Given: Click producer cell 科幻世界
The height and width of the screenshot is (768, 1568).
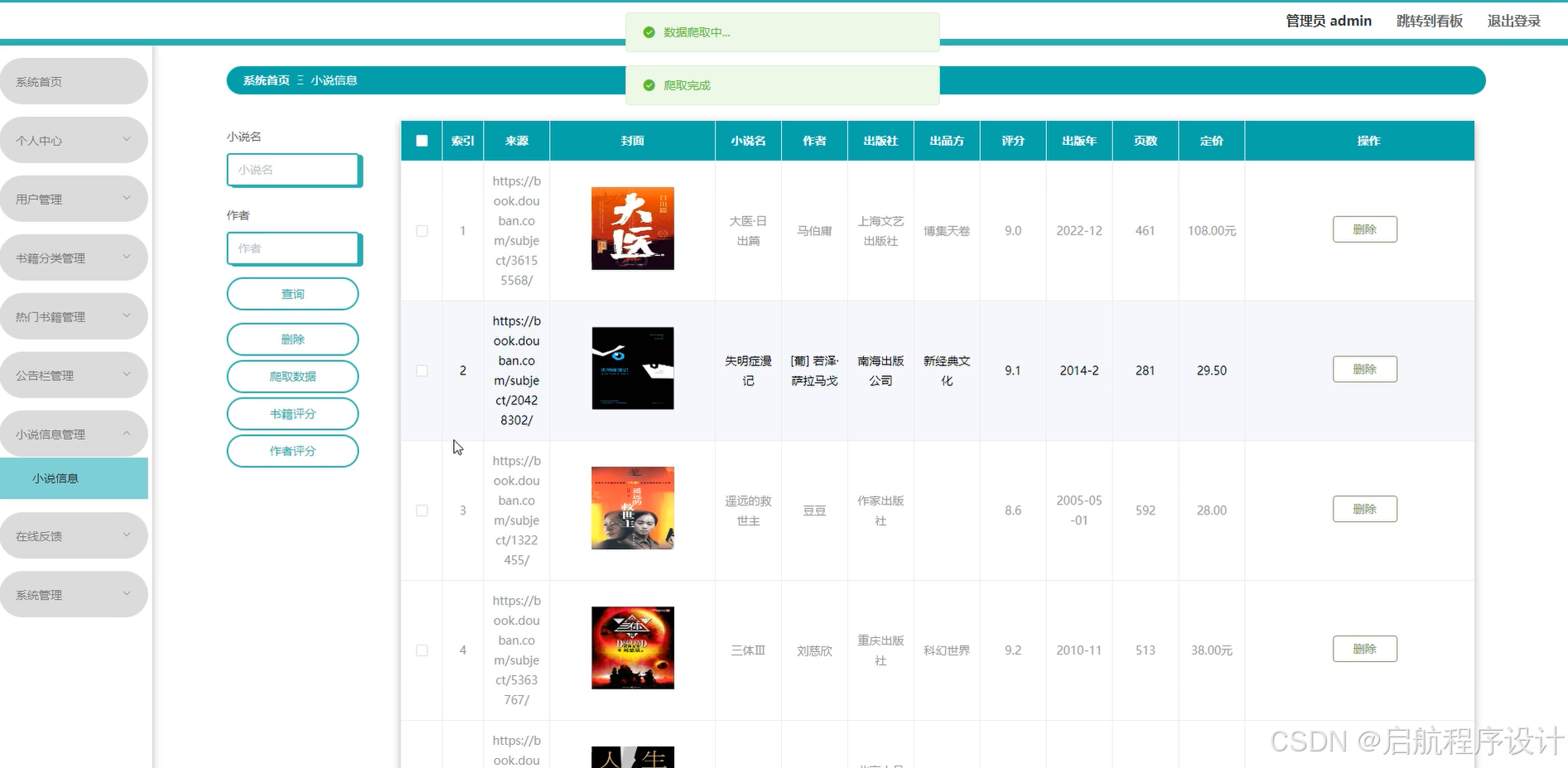Looking at the screenshot, I should (x=947, y=650).
